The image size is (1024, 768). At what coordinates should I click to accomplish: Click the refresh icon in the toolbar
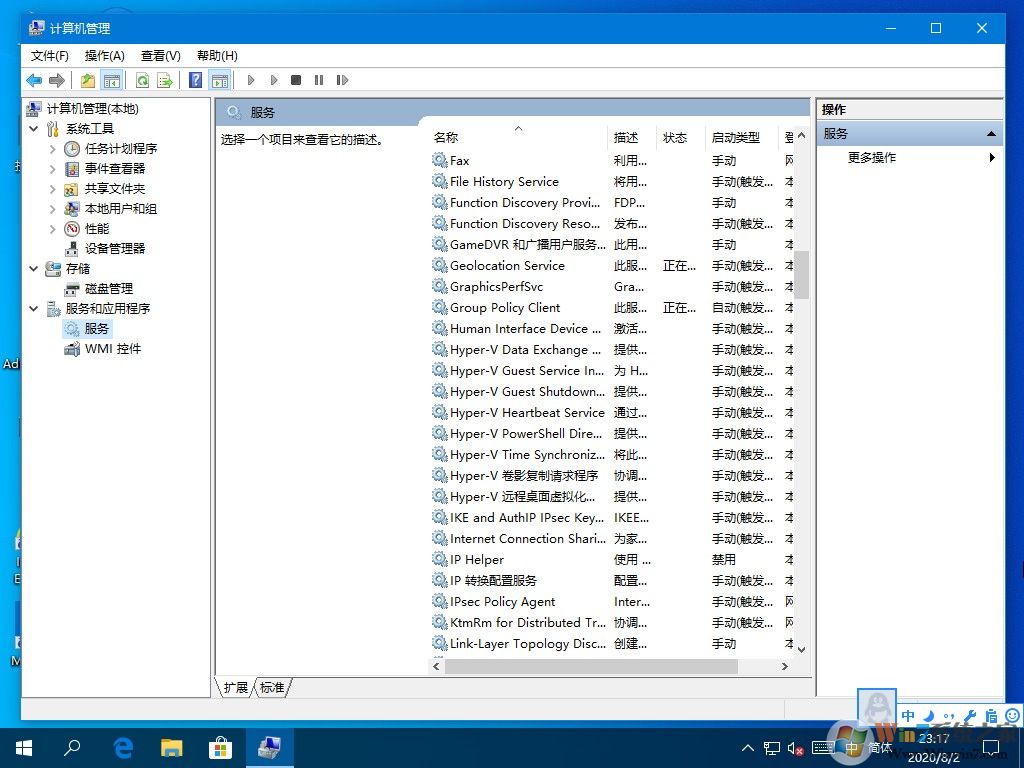click(x=143, y=80)
